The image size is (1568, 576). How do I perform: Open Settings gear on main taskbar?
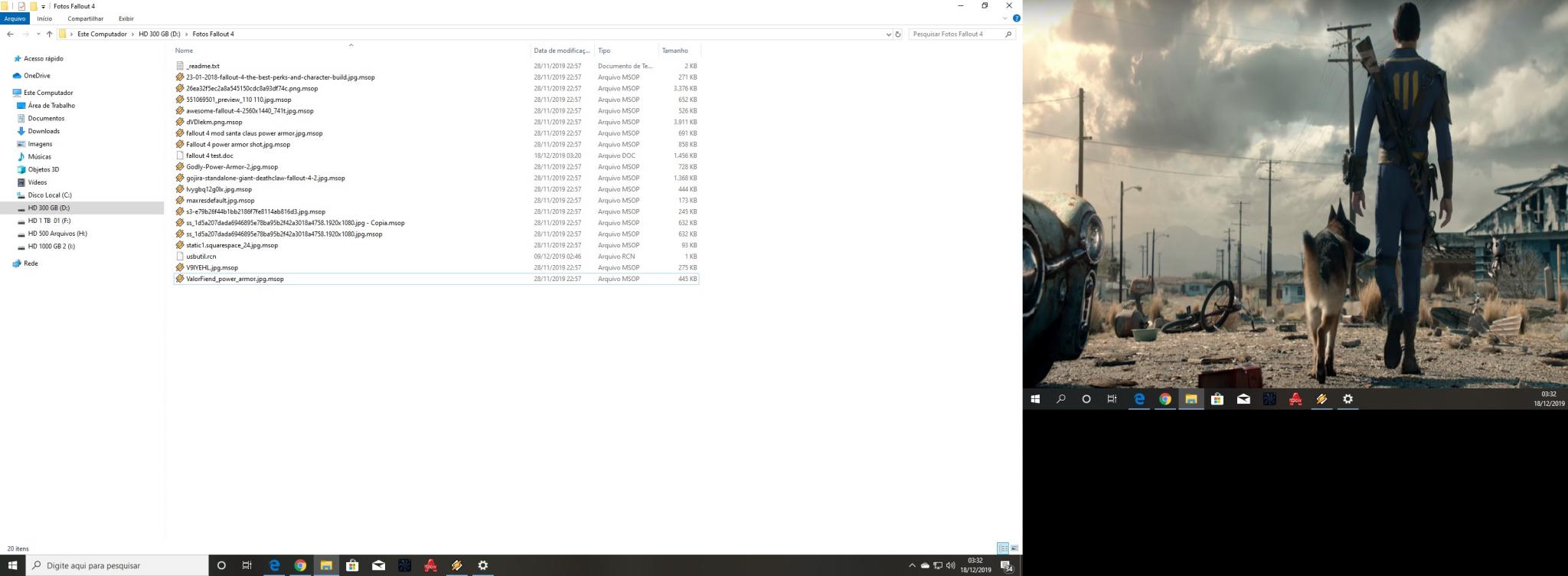pos(482,565)
